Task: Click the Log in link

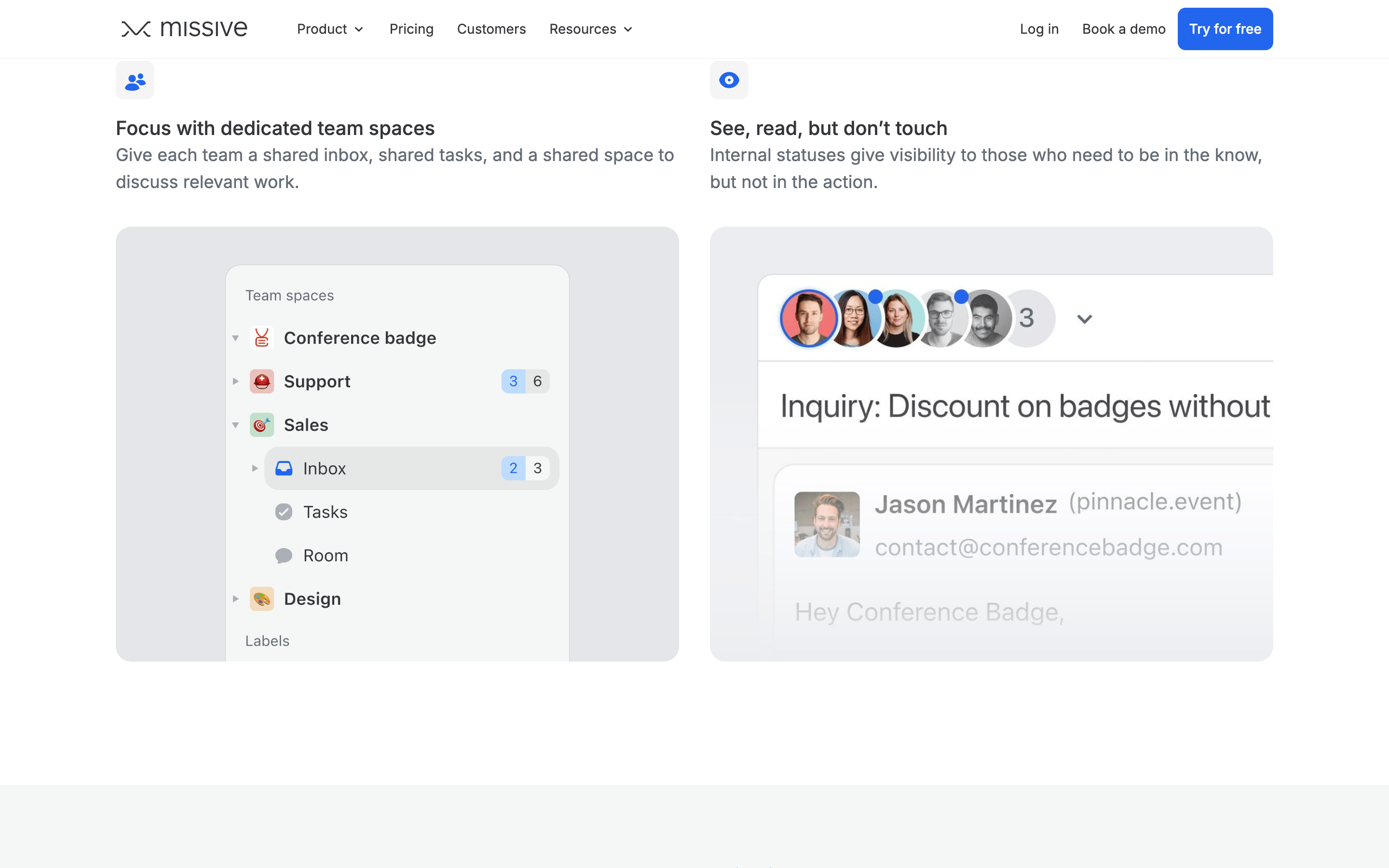Action: pyautogui.click(x=1039, y=29)
